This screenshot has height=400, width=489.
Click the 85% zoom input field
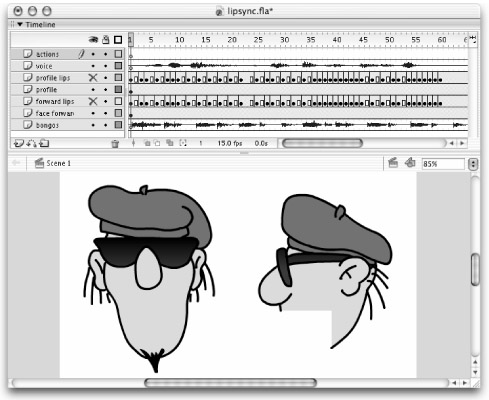click(x=443, y=164)
